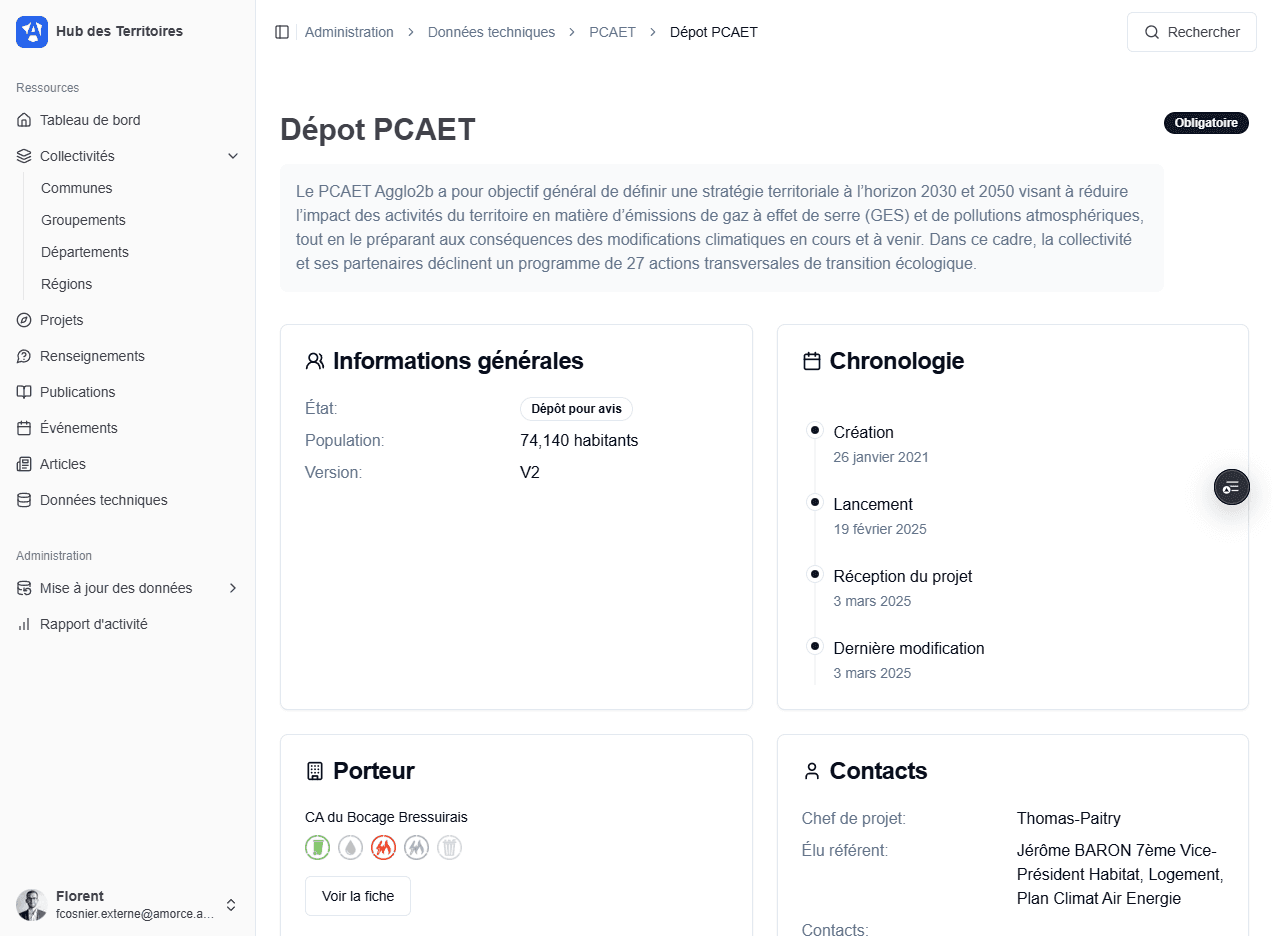The height and width of the screenshot is (936, 1273).
Task: Click the grey flame competence icon
Action: (x=417, y=848)
